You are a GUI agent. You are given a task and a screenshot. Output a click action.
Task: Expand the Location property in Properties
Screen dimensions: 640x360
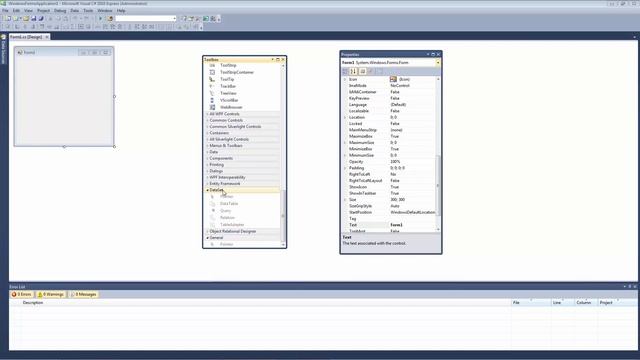345,117
